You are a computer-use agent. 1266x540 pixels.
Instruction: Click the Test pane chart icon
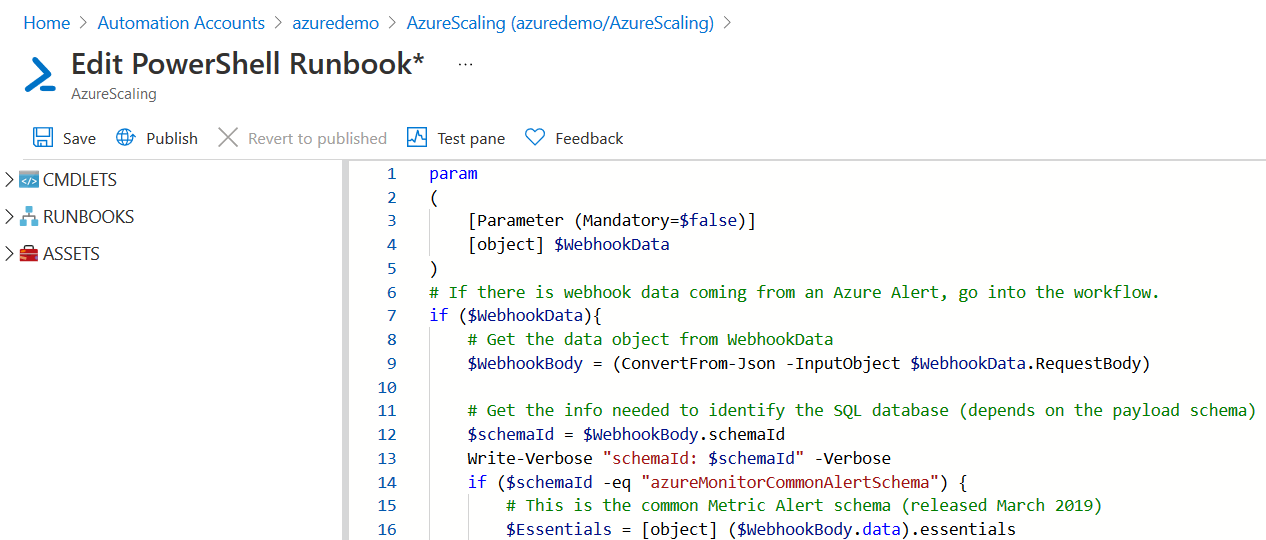[417, 138]
